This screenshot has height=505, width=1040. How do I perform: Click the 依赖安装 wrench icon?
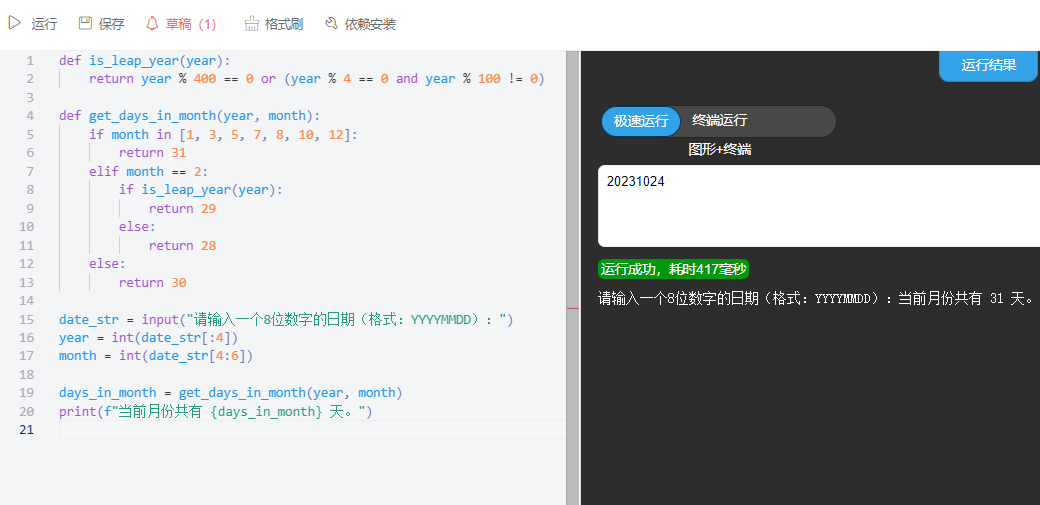(x=332, y=24)
